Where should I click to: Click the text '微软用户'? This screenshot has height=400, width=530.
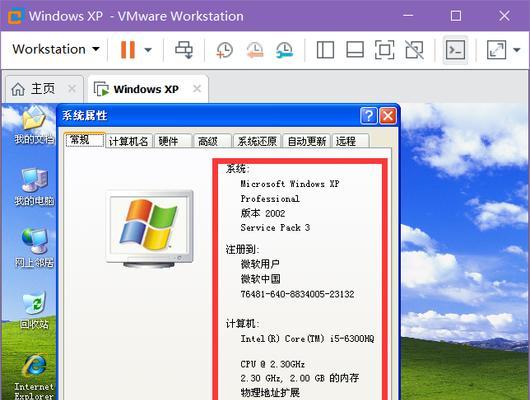[260, 264]
